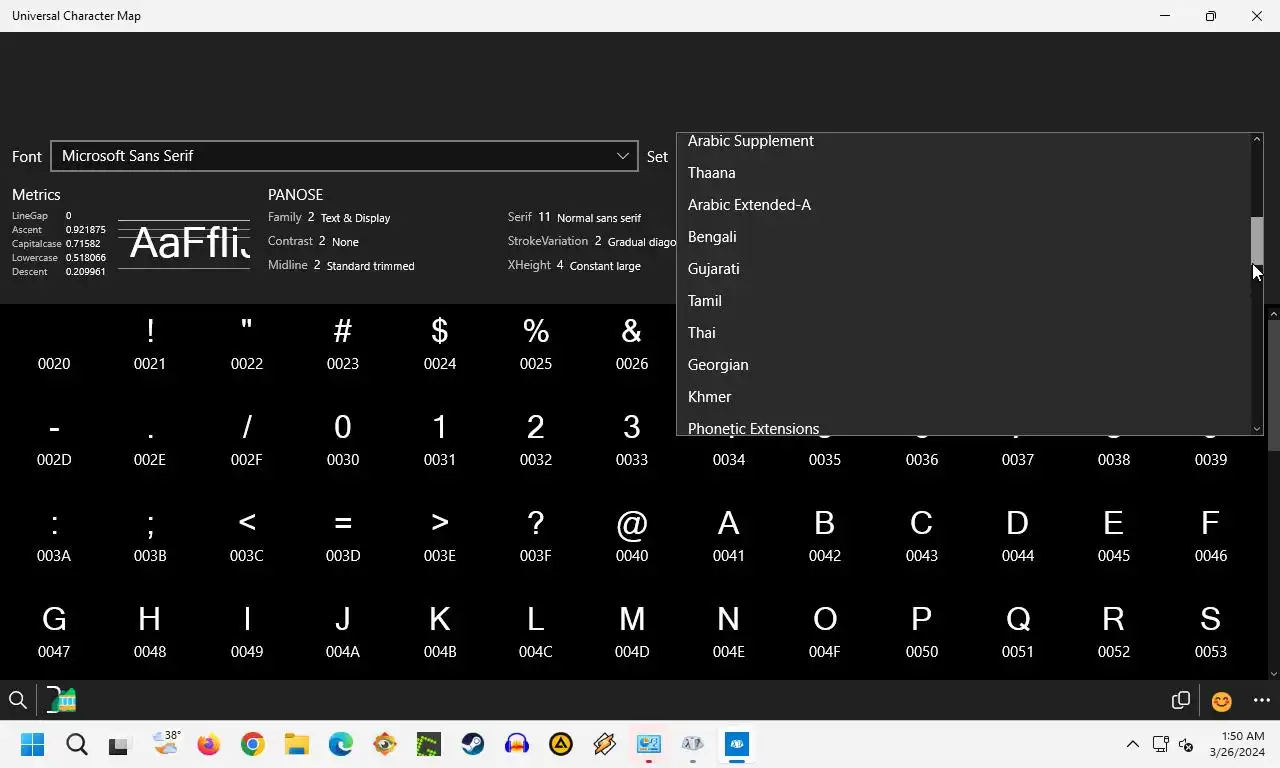Select the digit 0 character 0030
The width and height of the screenshot is (1280, 768).
click(343, 439)
